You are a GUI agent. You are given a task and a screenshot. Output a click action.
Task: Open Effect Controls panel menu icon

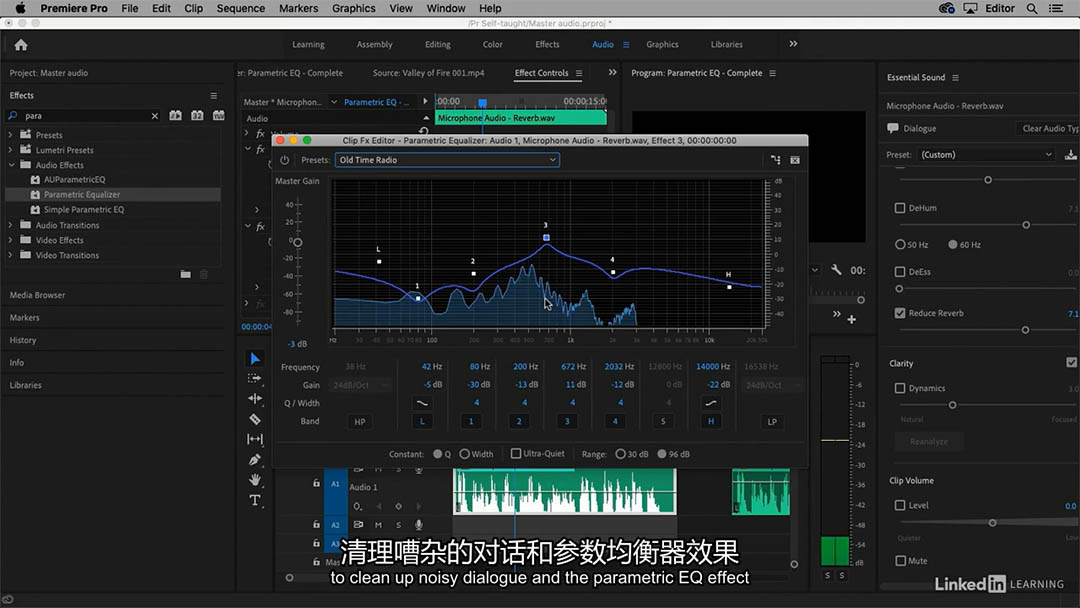(x=579, y=73)
